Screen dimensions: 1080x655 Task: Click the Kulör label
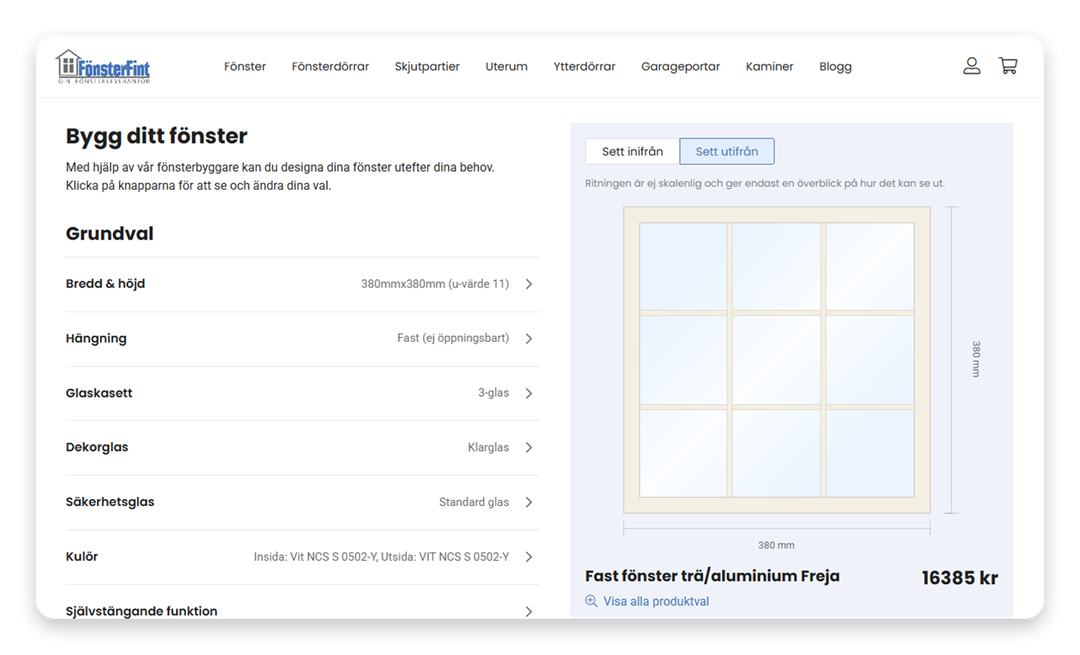coord(82,557)
